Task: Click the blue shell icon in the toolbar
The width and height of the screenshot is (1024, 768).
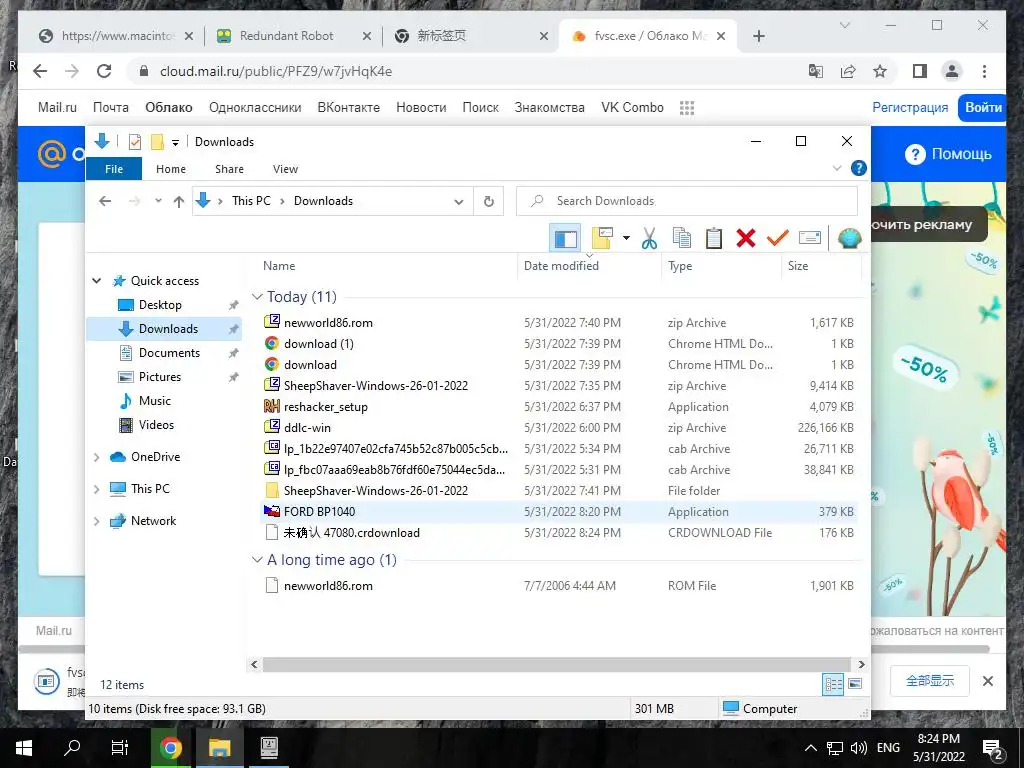Action: 849,238
